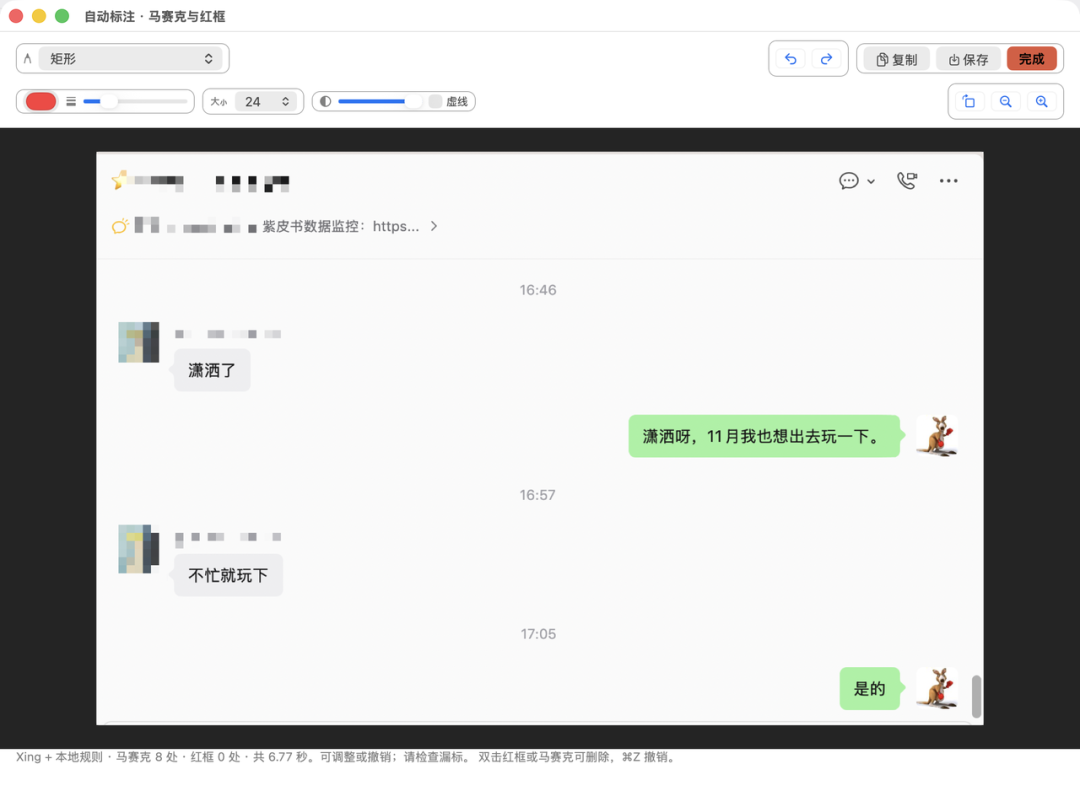Click the blurred avatar beside 潇洒了
The width and height of the screenshot is (1080, 791).
(x=138, y=342)
